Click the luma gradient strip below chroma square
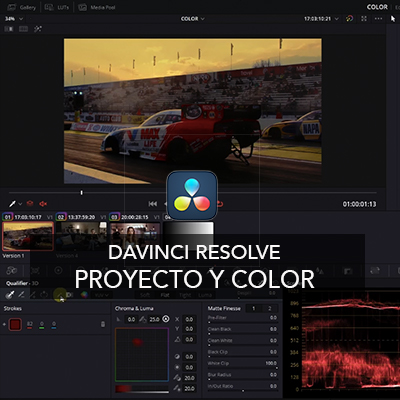 point(142,389)
